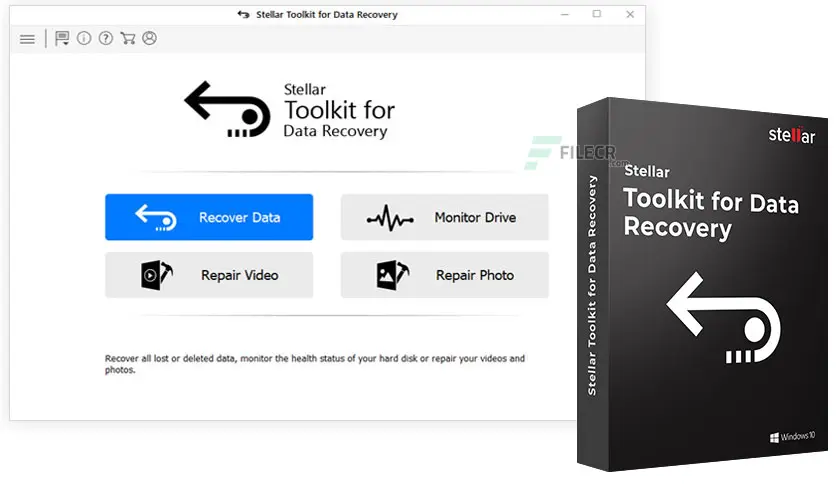Open the info (i) icon
This screenshot has width=836, height=484.
84,38
